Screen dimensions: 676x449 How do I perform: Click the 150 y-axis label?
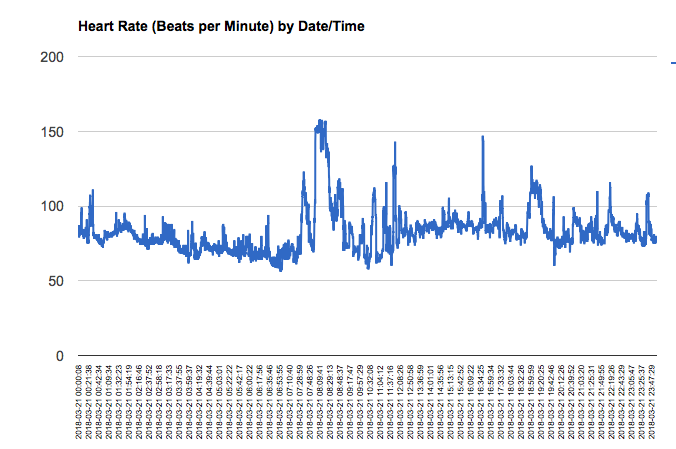[52, 132]
